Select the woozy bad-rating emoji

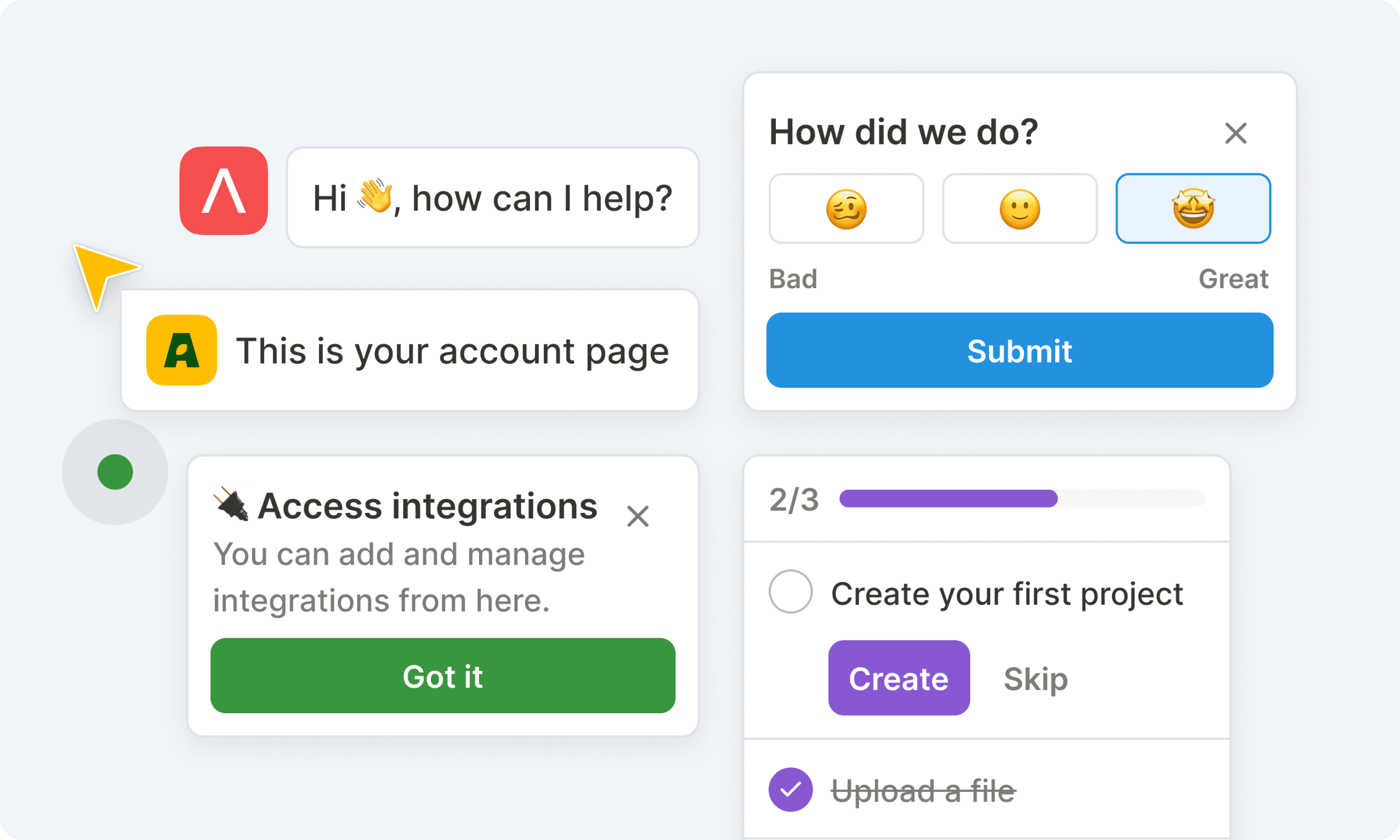[846, 209]
